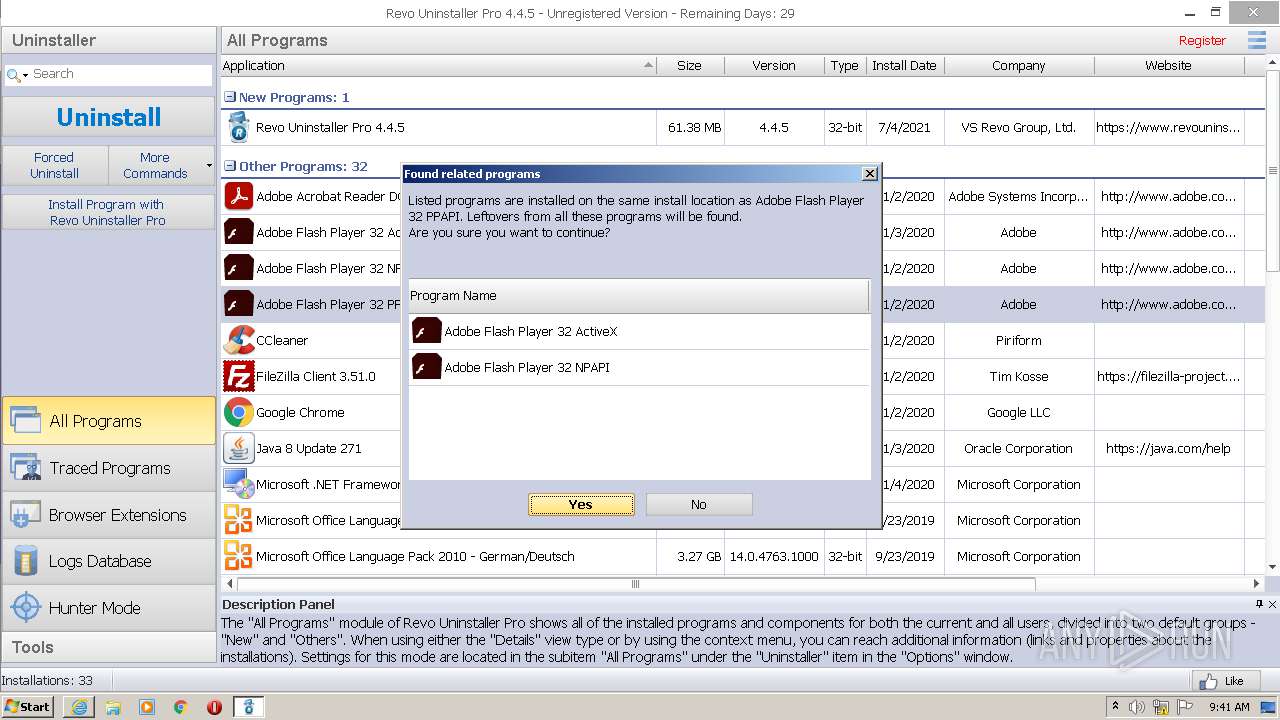The image size is (1280, 720).
Task: Click Yes to continue uninstall
Action: (581, 505)
